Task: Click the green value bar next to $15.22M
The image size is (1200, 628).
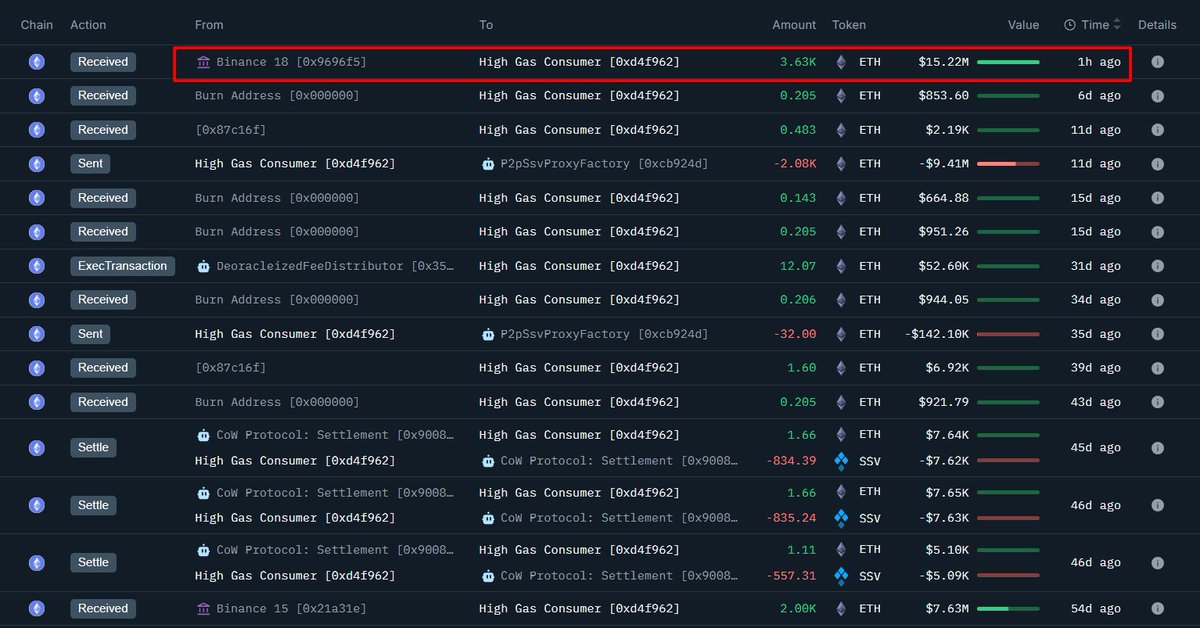Action: point(1008,62)
